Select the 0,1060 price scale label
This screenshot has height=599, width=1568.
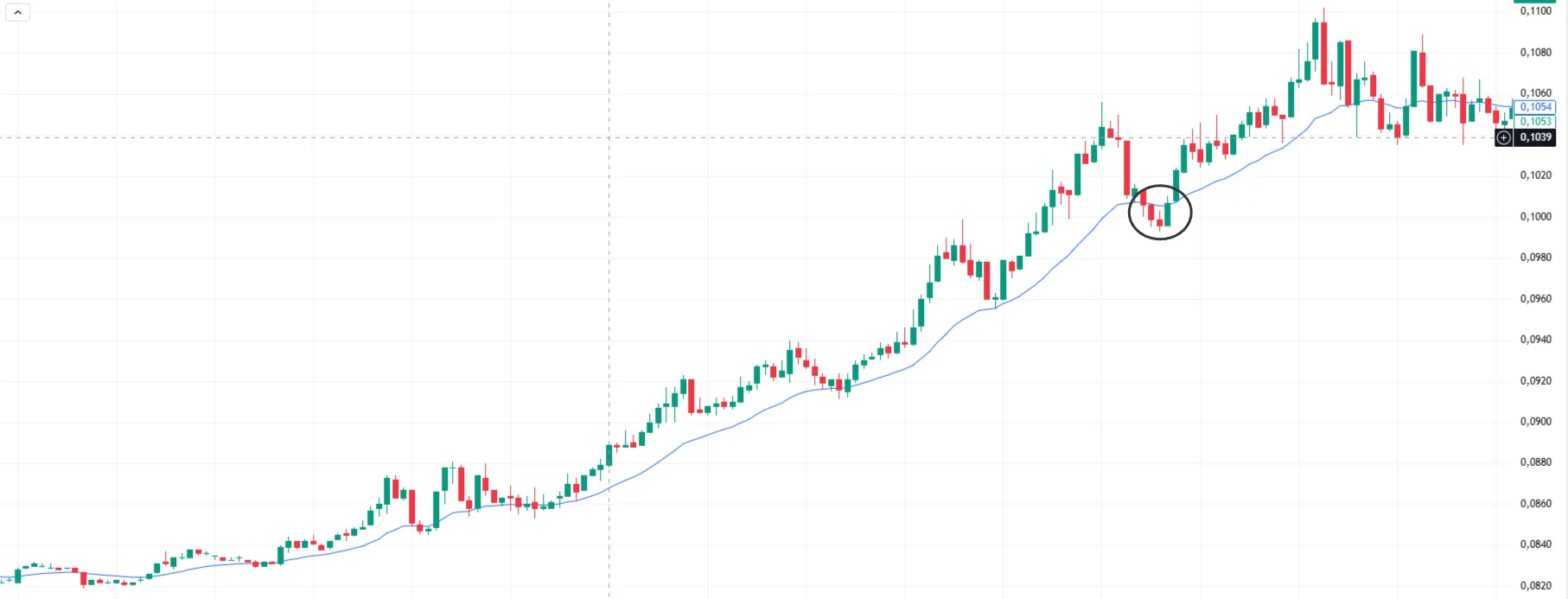pyautogui.click(x=1535, y=93)
